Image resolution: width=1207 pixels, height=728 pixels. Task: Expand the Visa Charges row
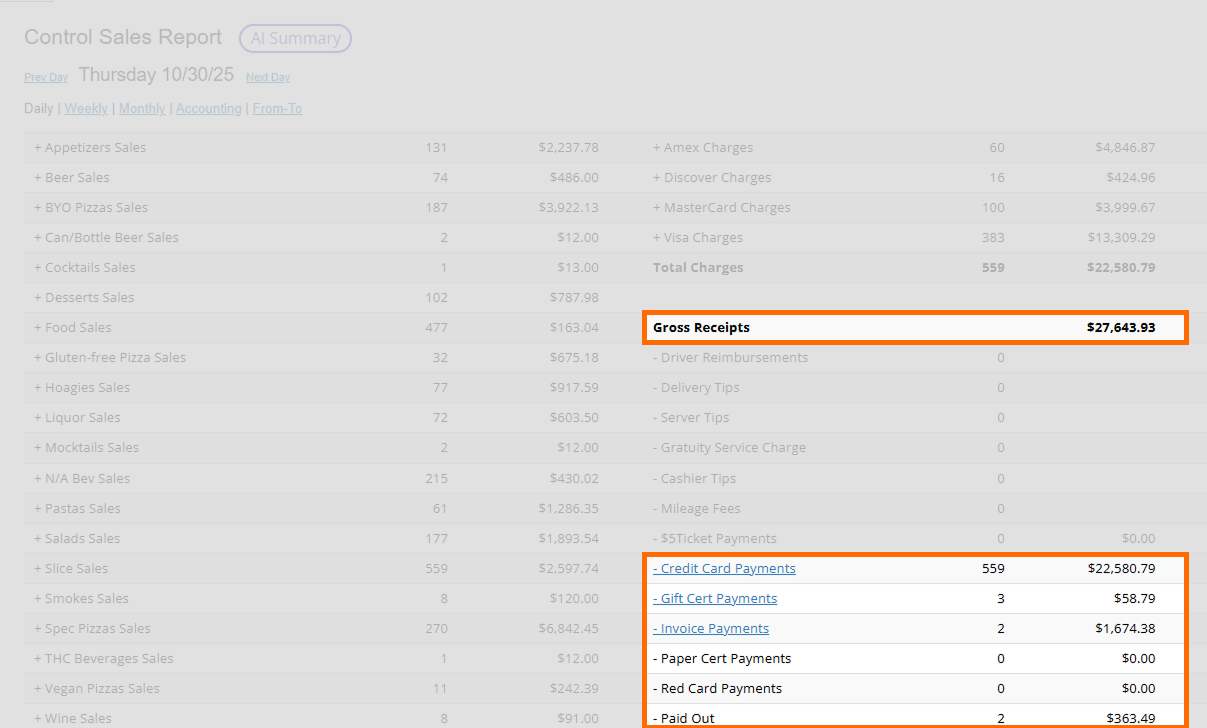pyautogui.click(x=698, y=237)
